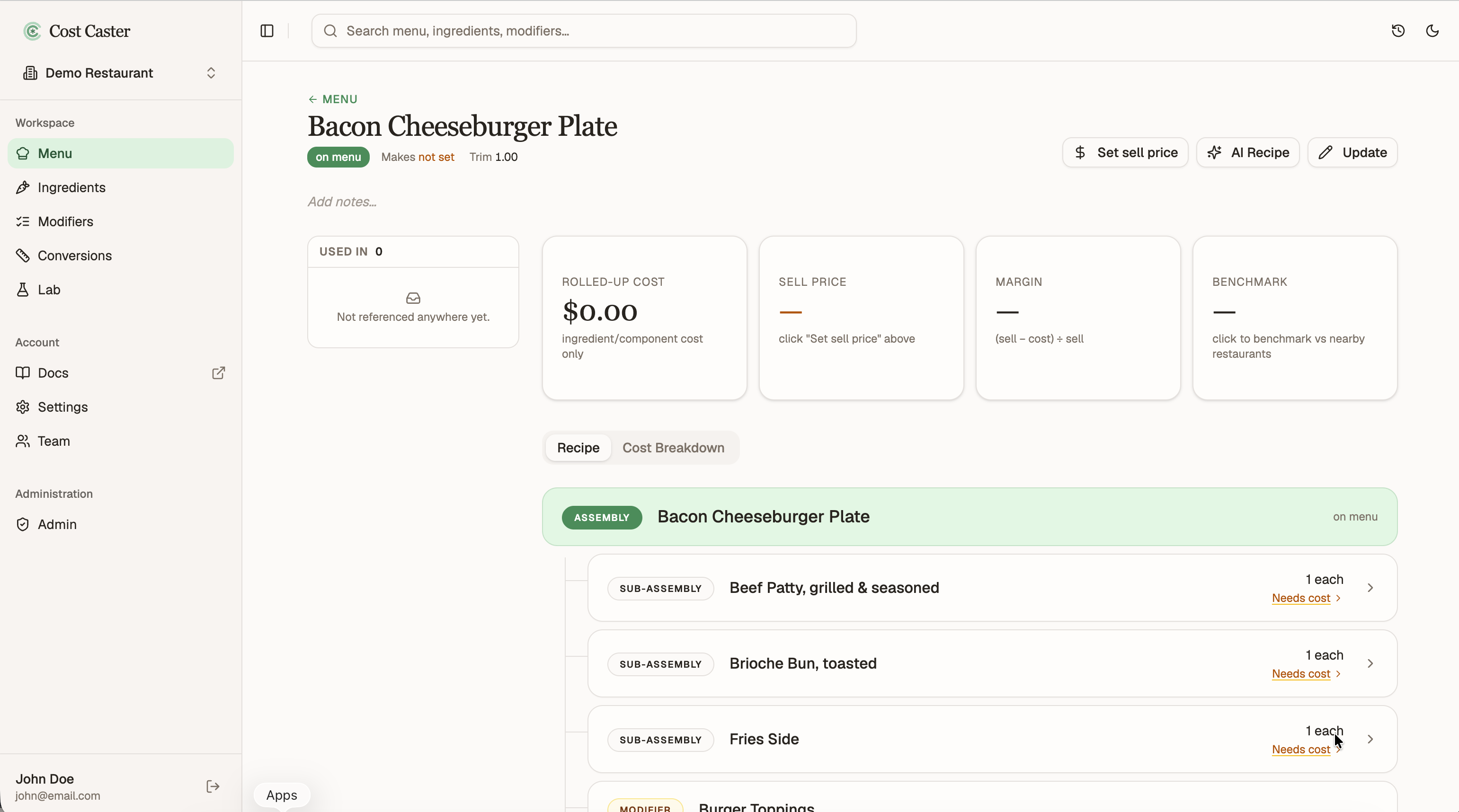Open Ingredients in the sidebar

[121, 187]
